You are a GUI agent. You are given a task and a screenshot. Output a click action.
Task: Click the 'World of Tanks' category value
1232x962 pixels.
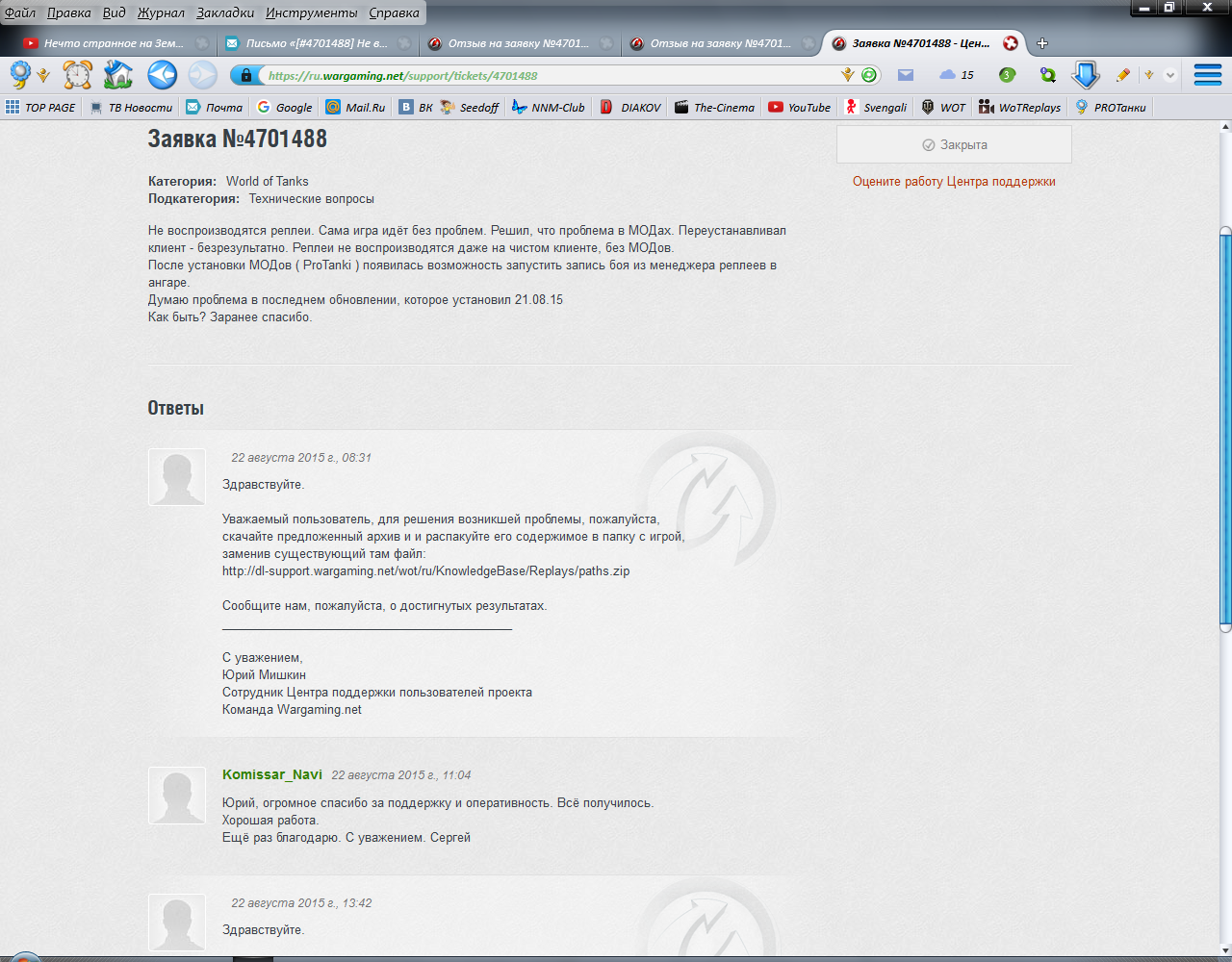click(x=268, y=181)
